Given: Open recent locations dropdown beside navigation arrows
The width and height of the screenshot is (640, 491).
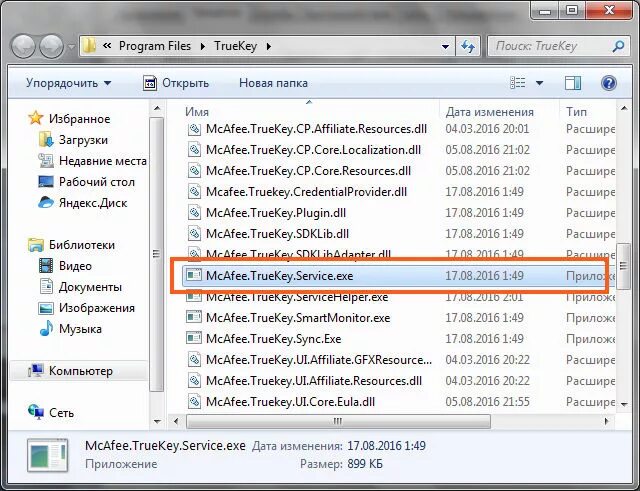Looking at the screenshot, I should coord(71,47).
